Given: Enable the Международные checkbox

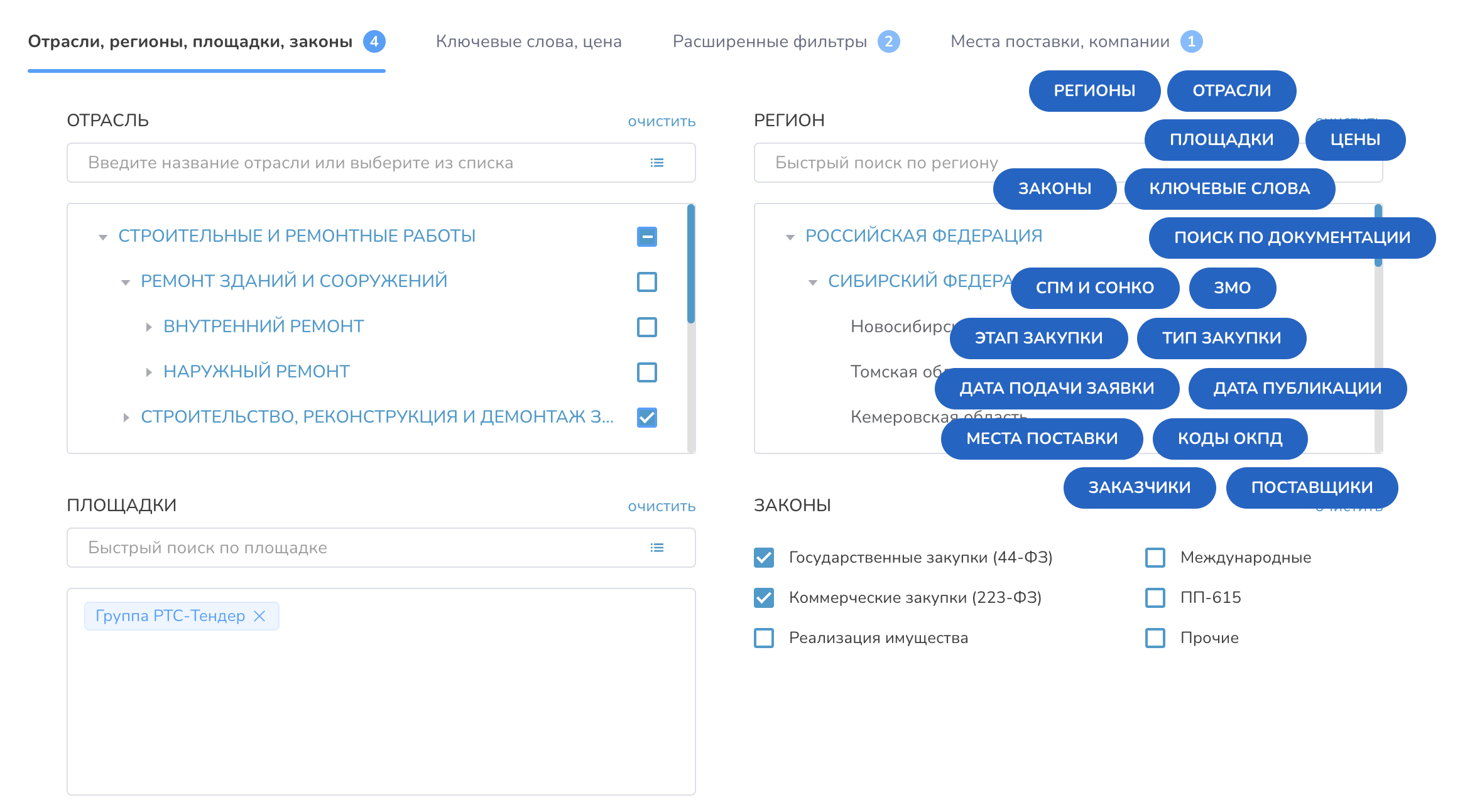Looking at the screenshot, I should point(1155,558).
